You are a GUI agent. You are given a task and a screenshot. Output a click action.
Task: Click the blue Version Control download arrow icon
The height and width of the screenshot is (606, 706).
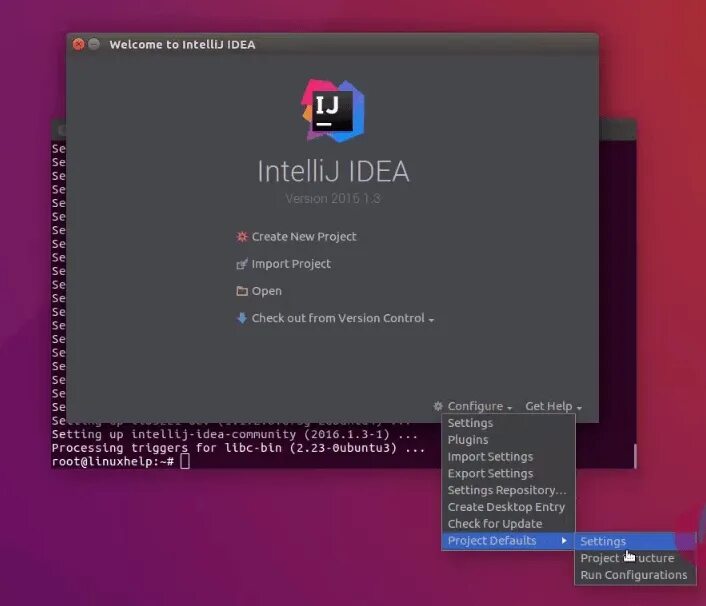pyautogui.click(x=242, y=318)
